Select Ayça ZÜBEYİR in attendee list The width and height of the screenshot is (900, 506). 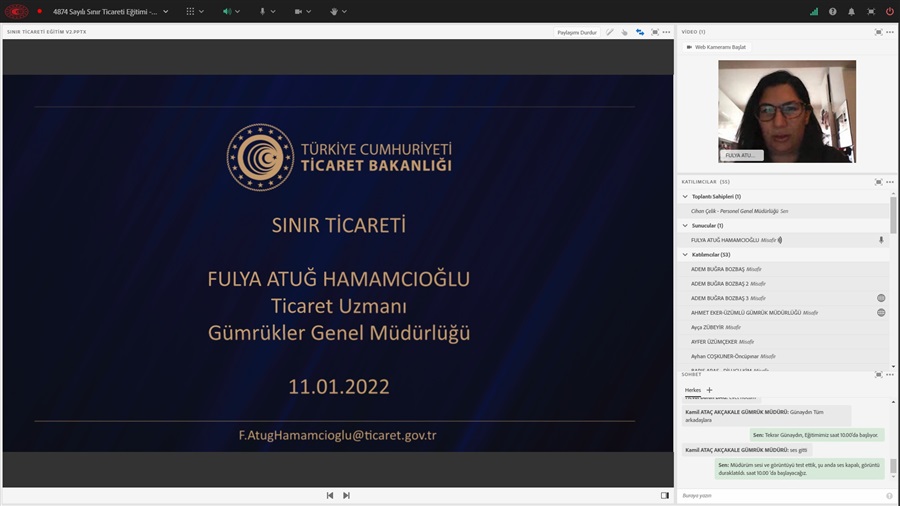tap(783, 327)
